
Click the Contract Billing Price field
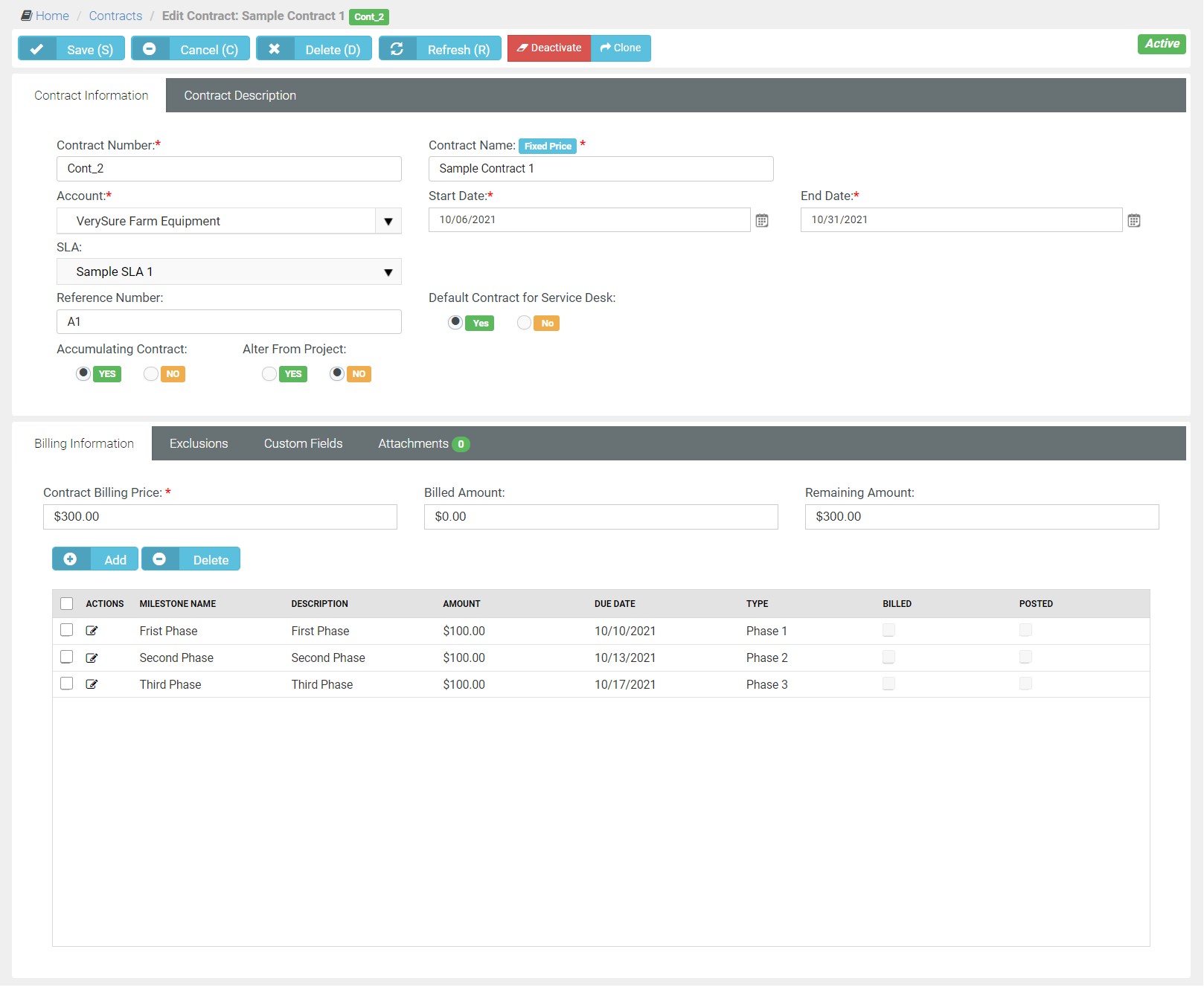click(x=220, y=517)
